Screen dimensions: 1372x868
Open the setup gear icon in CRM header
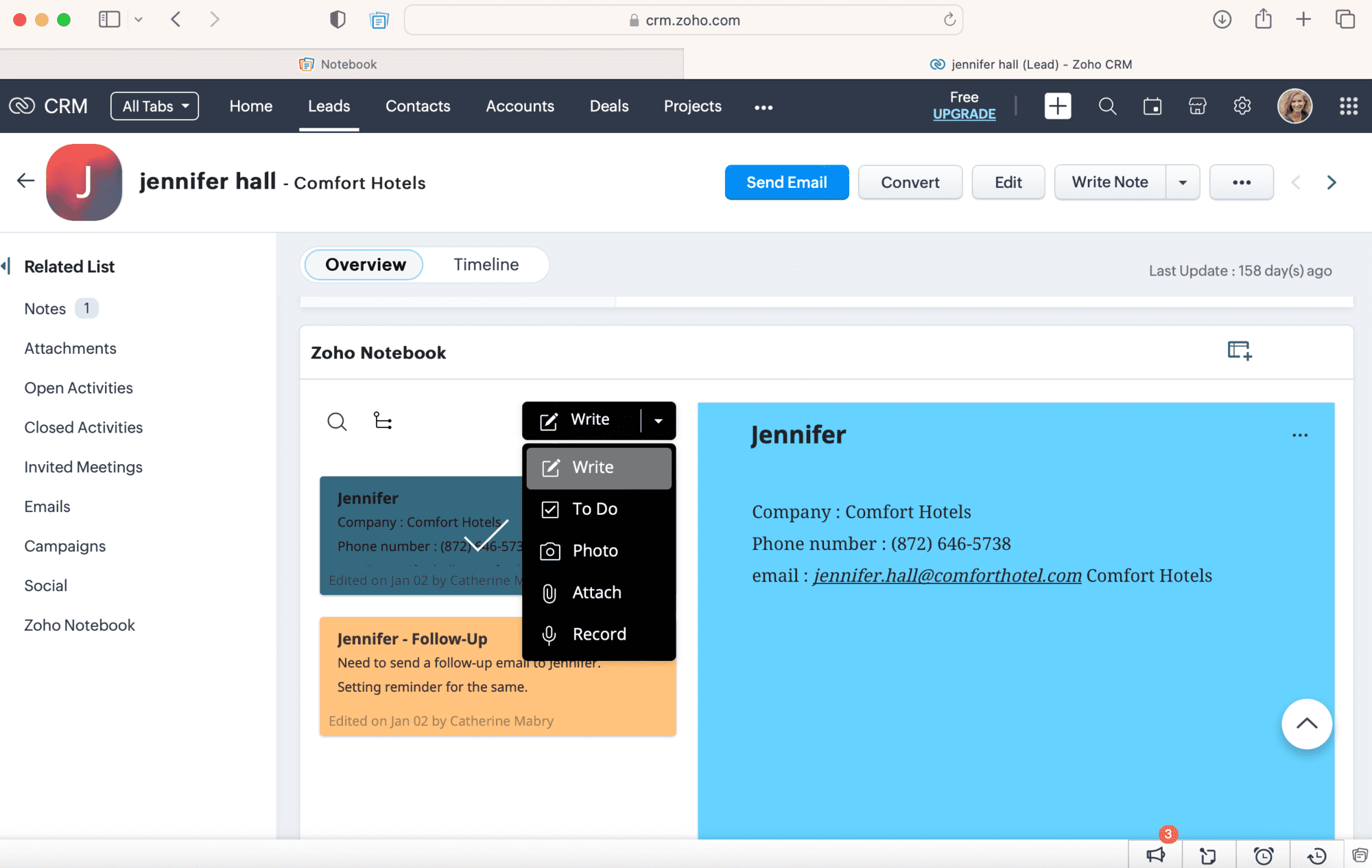pos(1242,106)
